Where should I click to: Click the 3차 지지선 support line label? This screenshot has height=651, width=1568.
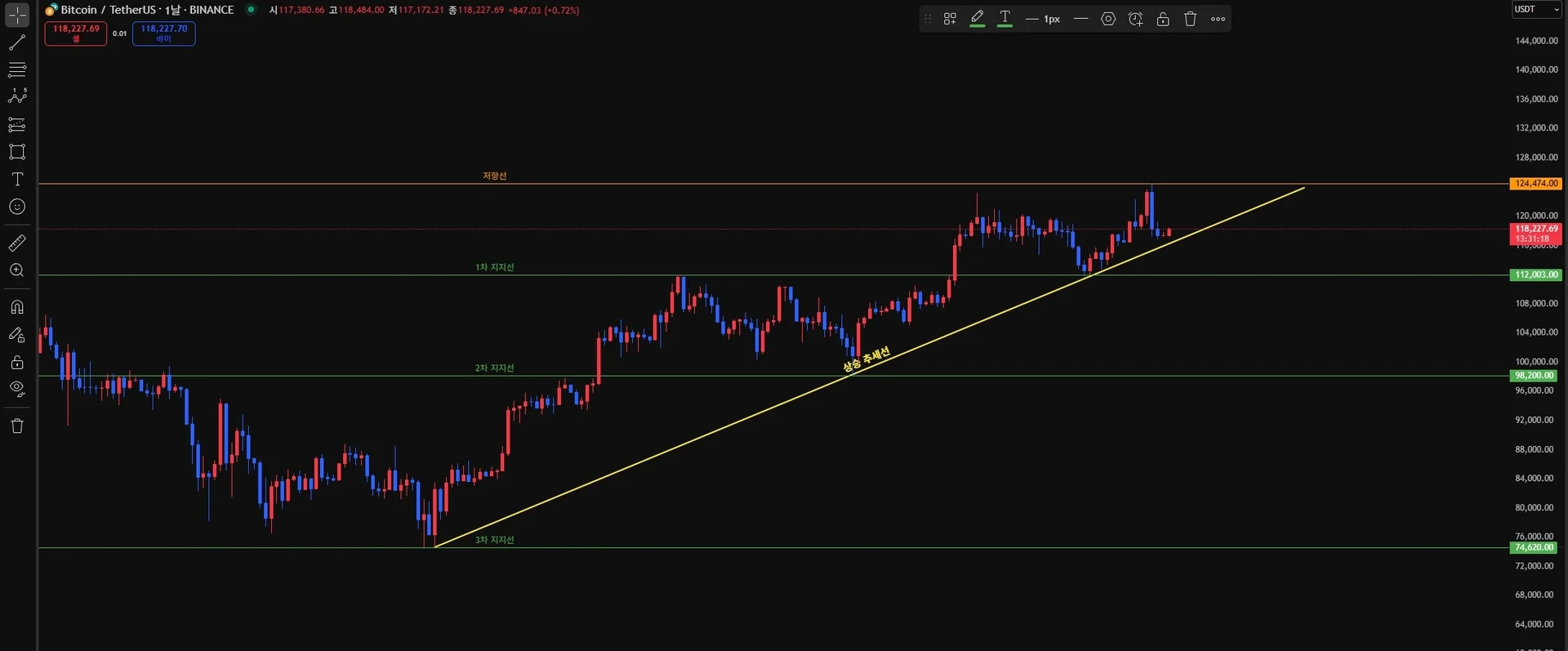click(495, 540)
